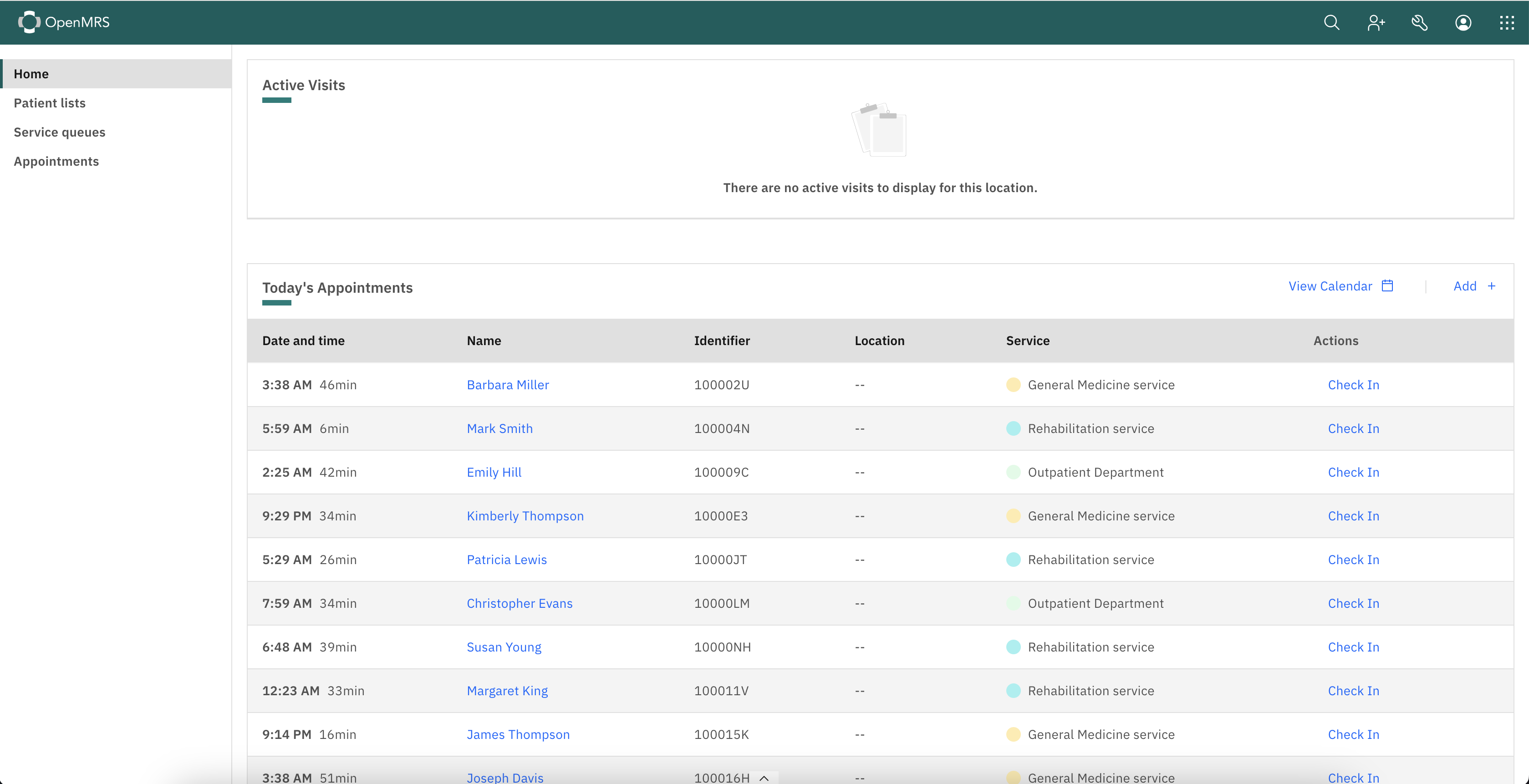Select identifier 10000NH
Viewport: 1529px width, 784px height.
click(722, 647)
